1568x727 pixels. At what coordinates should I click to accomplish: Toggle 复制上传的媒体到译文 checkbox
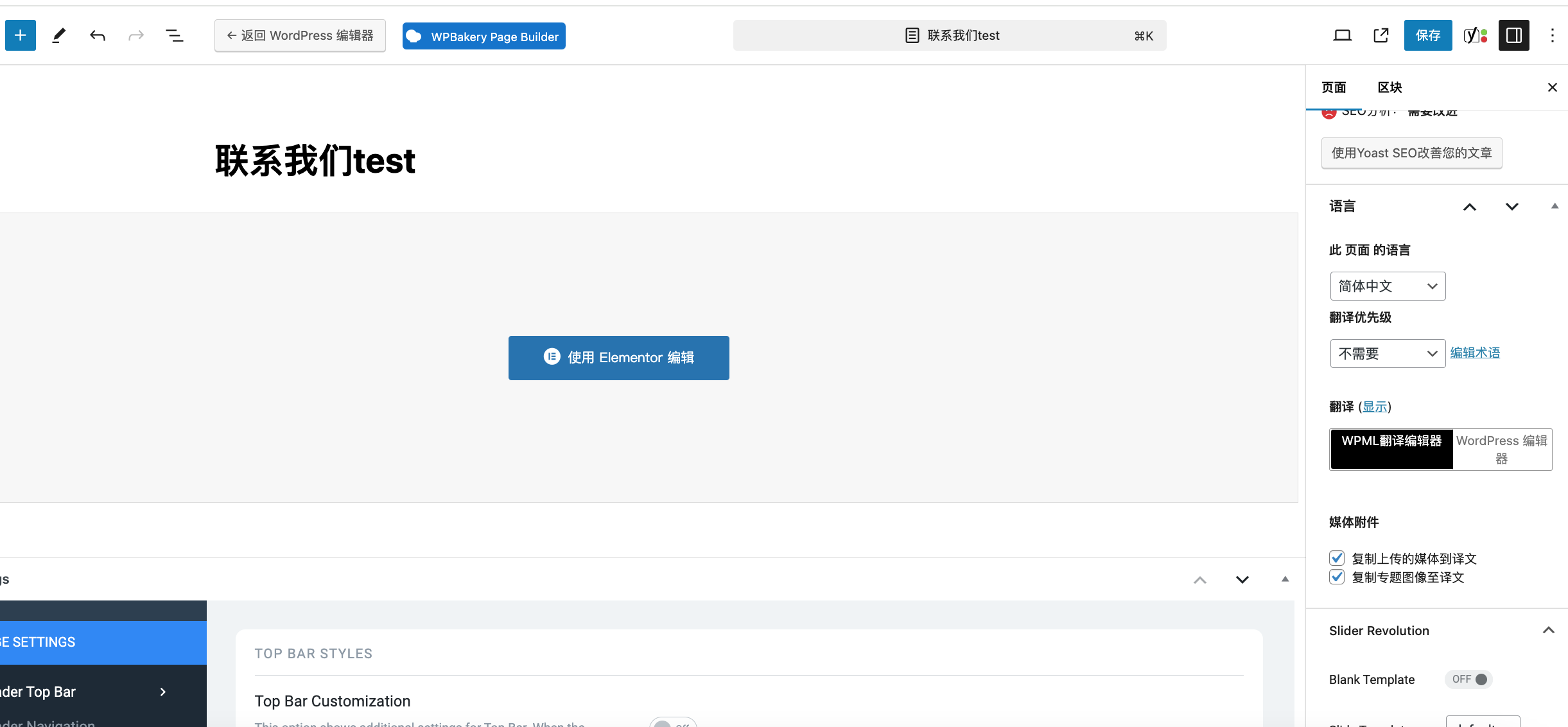pyautogui.click(x=1337, y=558)
